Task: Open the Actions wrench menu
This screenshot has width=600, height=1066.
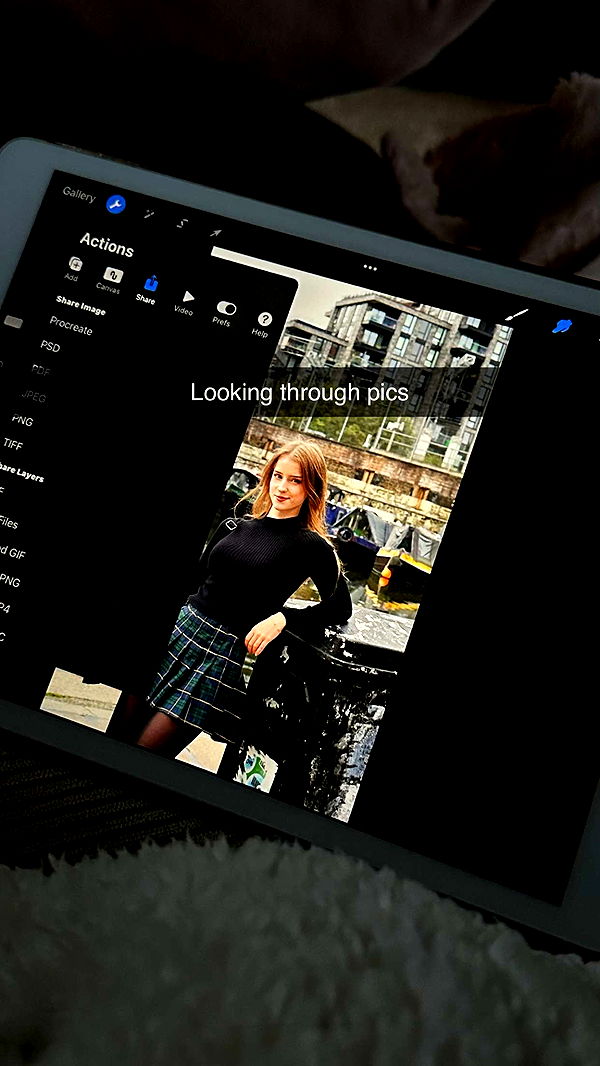Action: pyautogui.click(x=116, y=204)
